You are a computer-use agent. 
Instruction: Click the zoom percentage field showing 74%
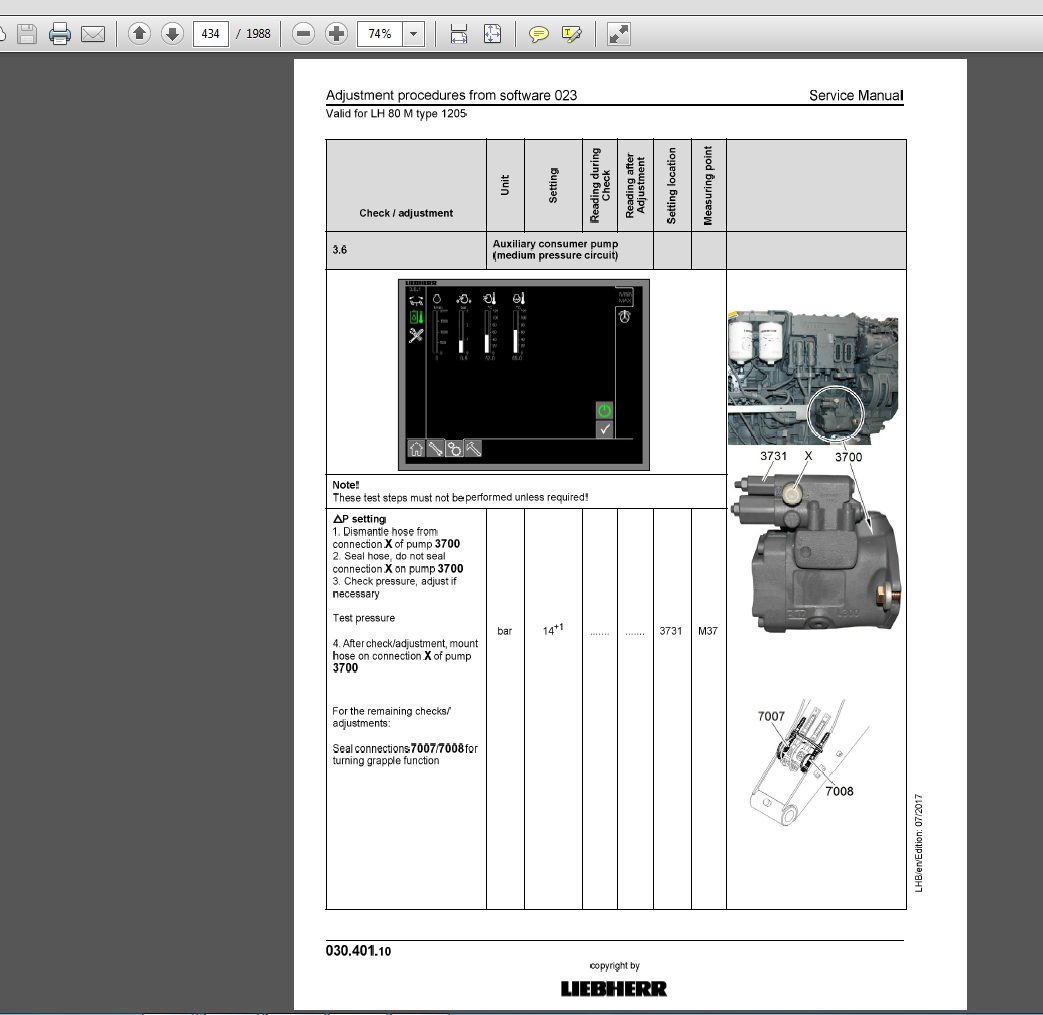tap(380, 33)
